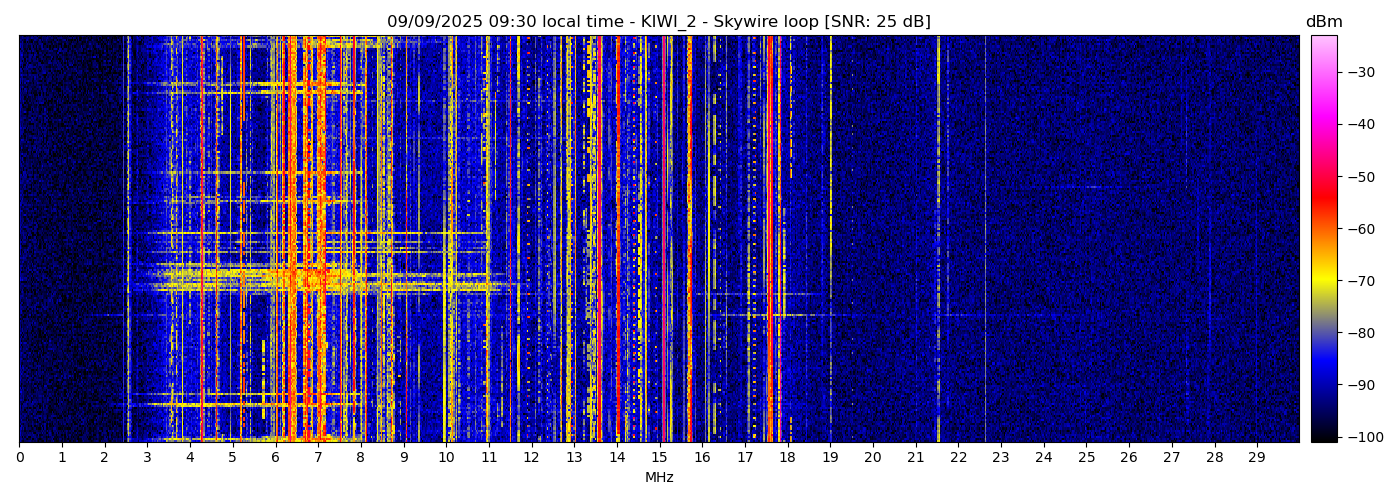This screenshot has width=1400, height=500.
Task: Click the 'dBm' colorbar label
Action: pos(1324,22)
